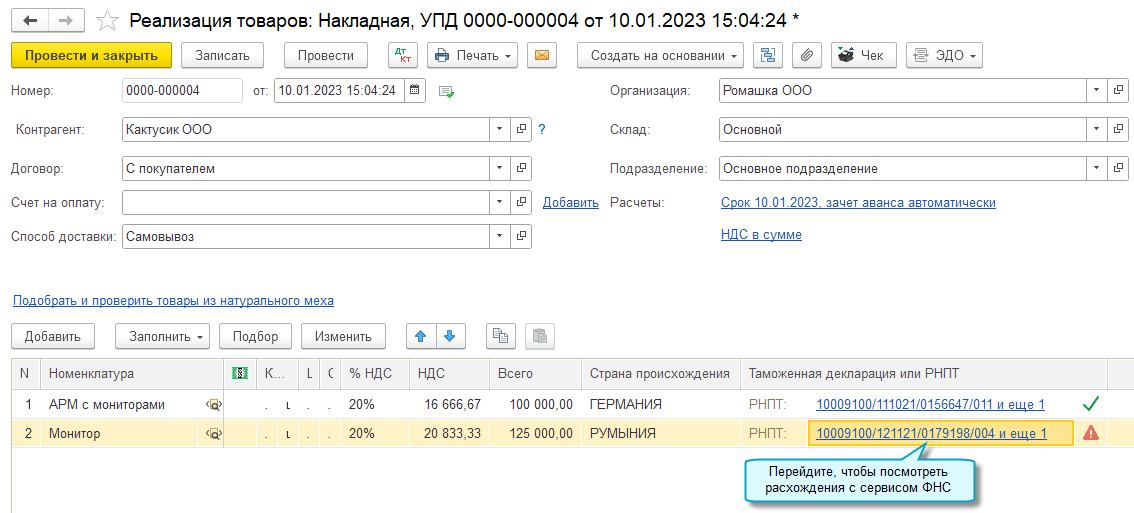Go back with the left arrow button
Image resolution: width=1134 pixels, height=513 pixels.
30,20
